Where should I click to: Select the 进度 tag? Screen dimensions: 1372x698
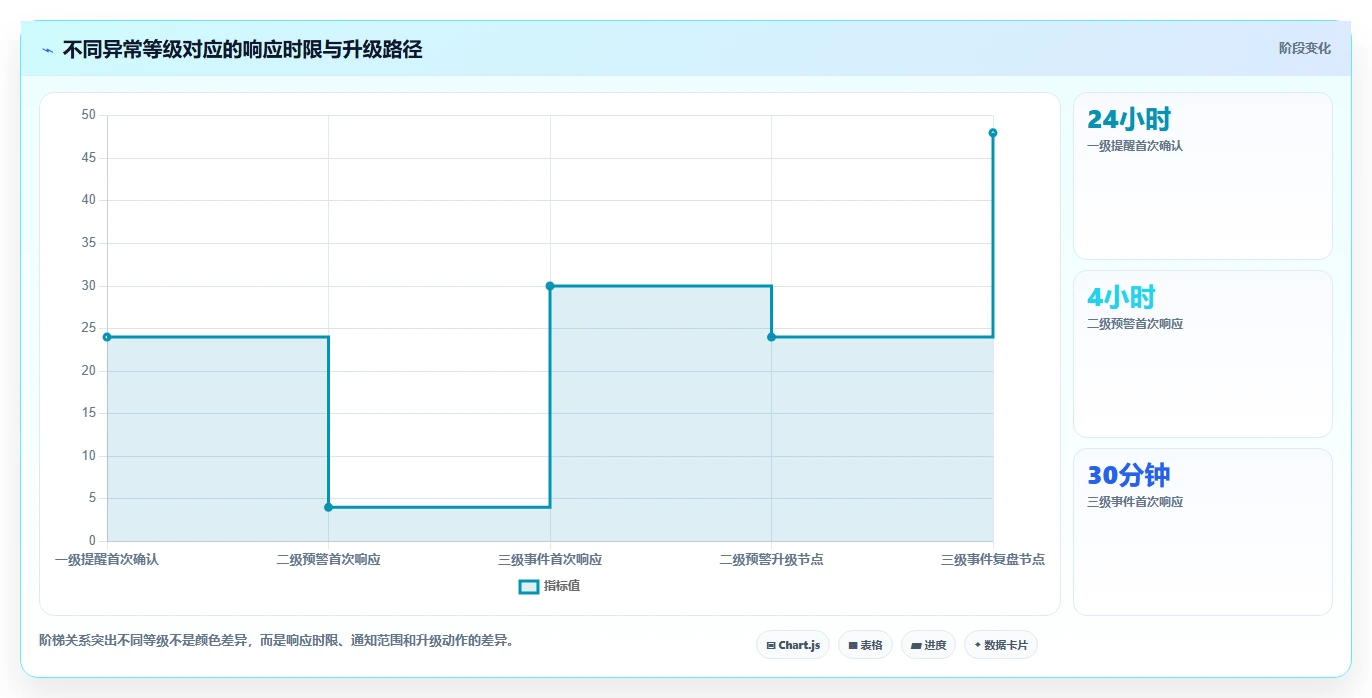(x=928, y=645)
